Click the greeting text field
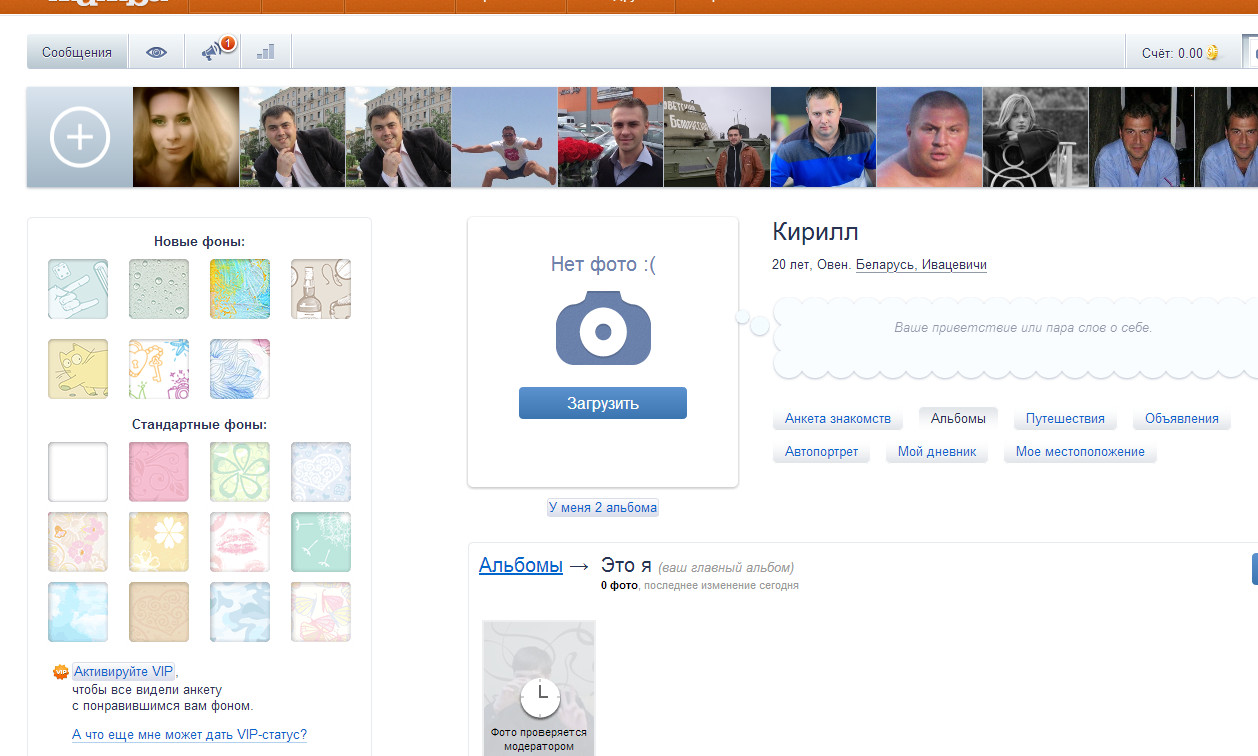This screenshot has height=756, width=1258. point(1022,327)
